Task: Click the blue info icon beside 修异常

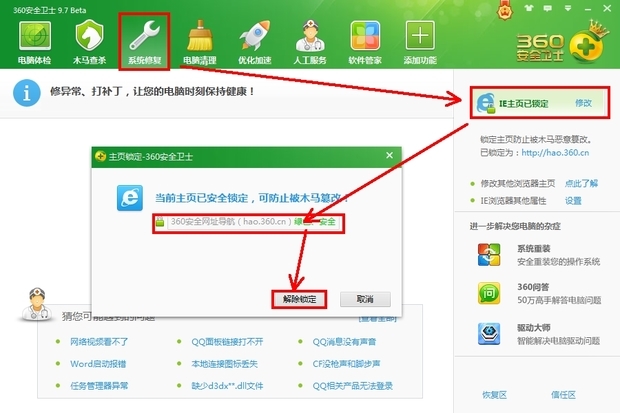Action: tap(26, 93)
